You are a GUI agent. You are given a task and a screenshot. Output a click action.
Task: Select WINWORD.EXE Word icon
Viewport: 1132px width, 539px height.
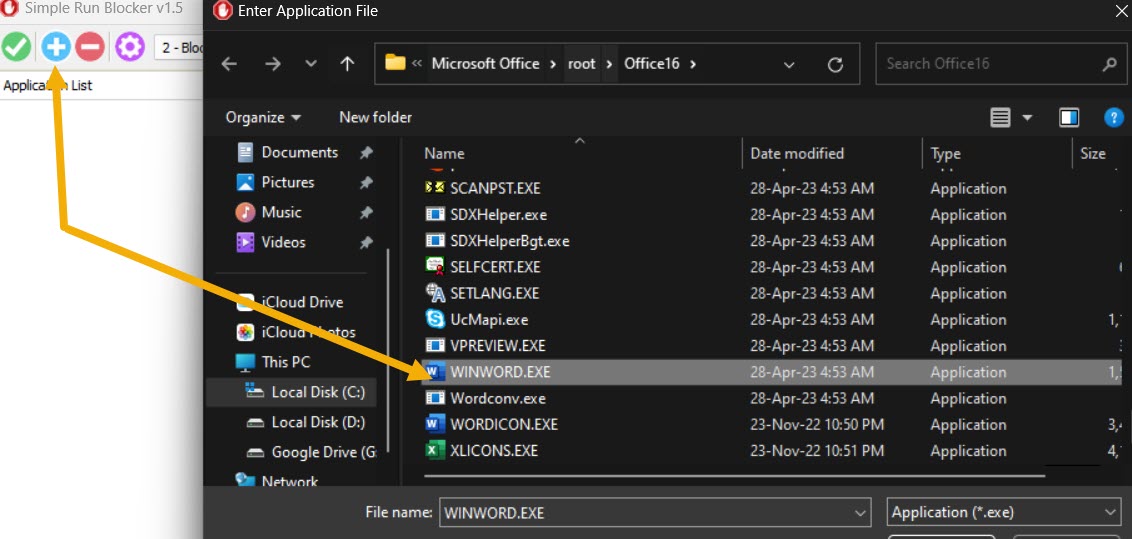(435, 372)
